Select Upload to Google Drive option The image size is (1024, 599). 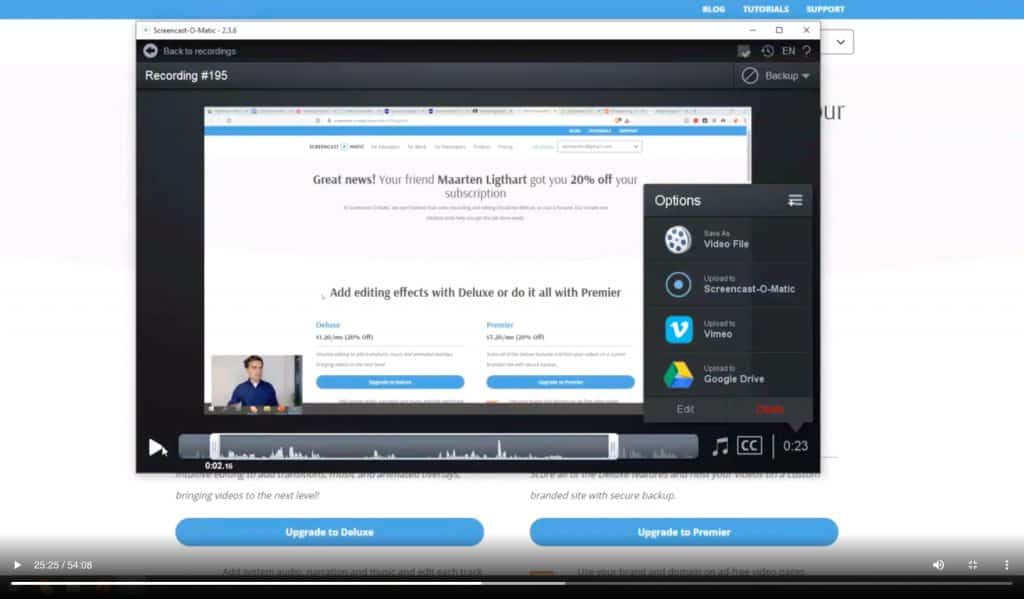coord(728,375)
